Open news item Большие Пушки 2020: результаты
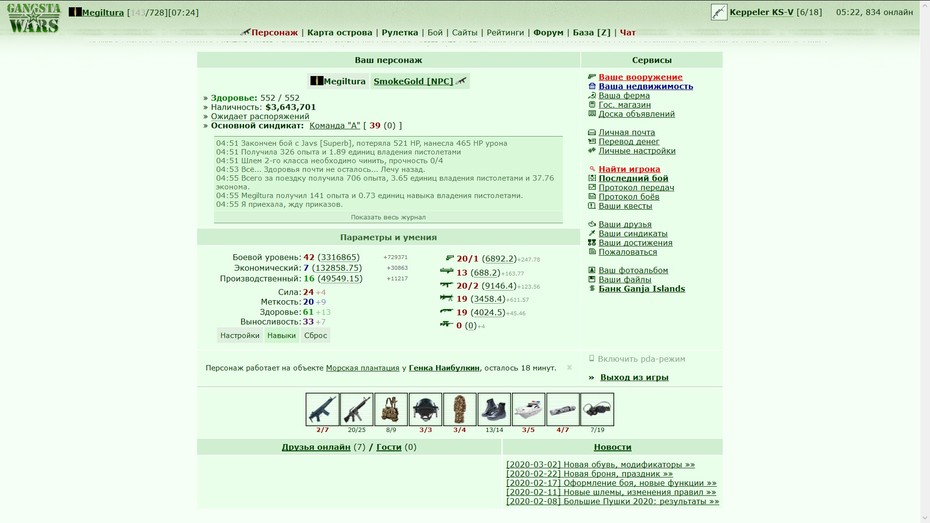 pos(612,501)
